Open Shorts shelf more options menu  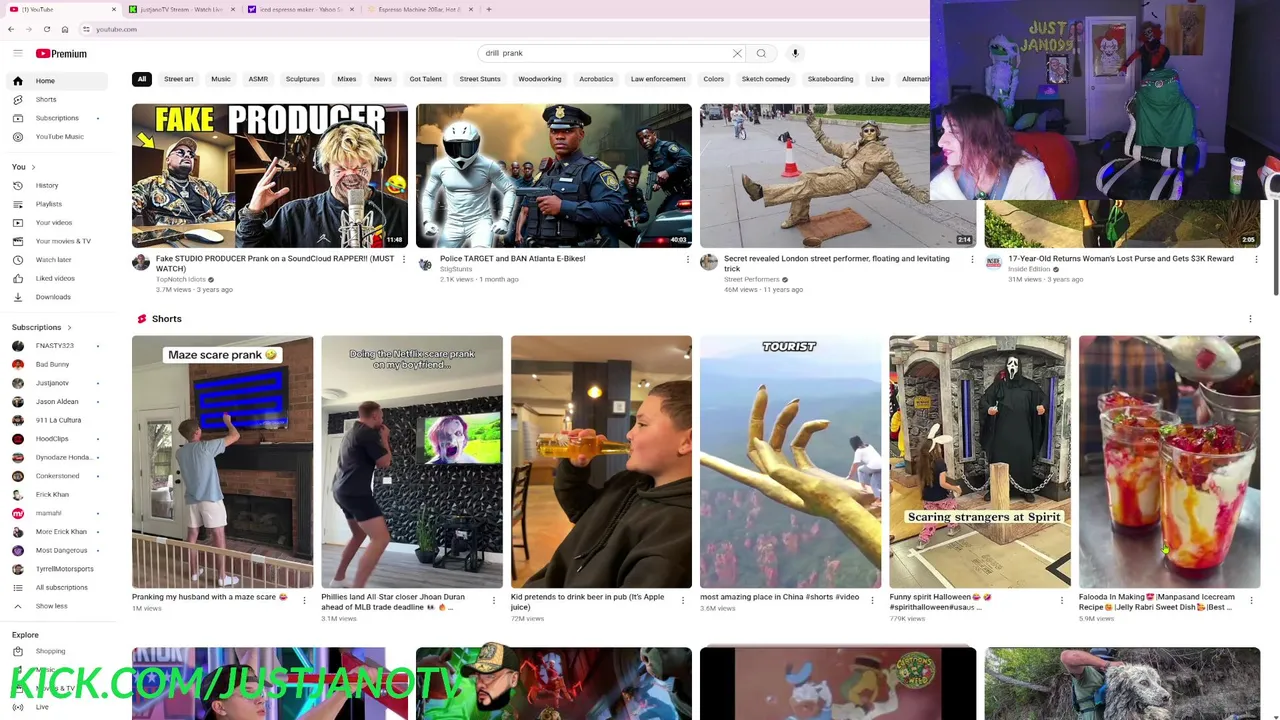point(1250,319)
